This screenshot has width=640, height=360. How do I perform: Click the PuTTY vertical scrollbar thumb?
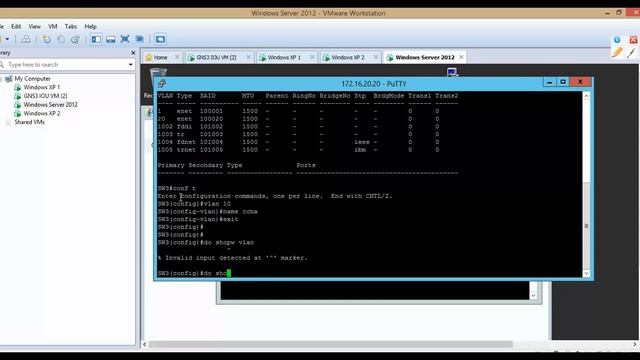tap(587, 225)
